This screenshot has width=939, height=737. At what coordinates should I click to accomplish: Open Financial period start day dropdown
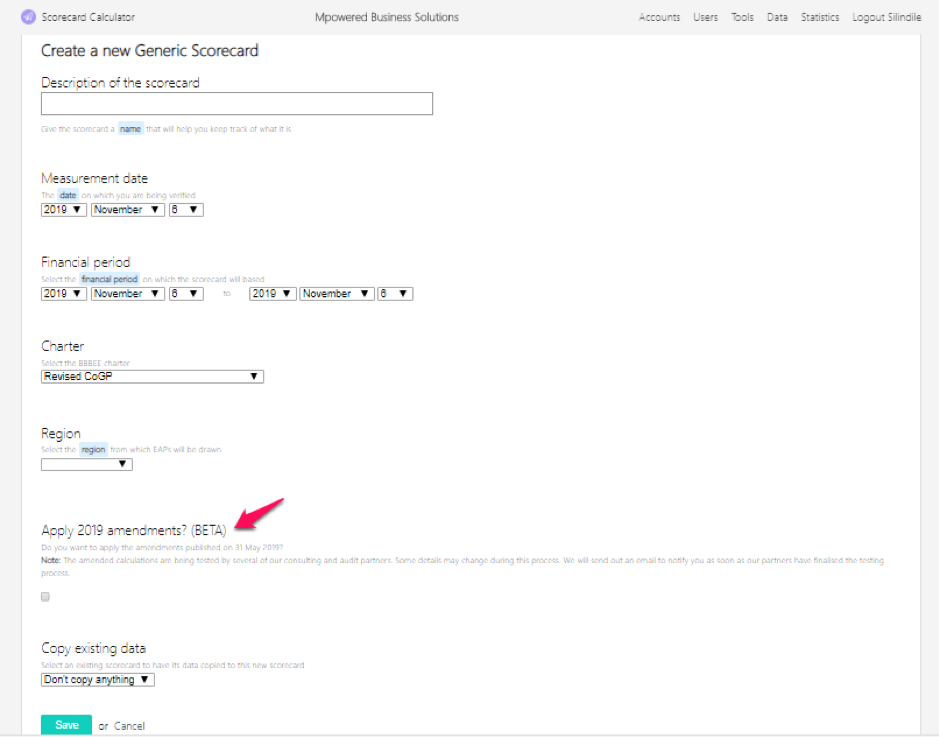pos(186,293)
